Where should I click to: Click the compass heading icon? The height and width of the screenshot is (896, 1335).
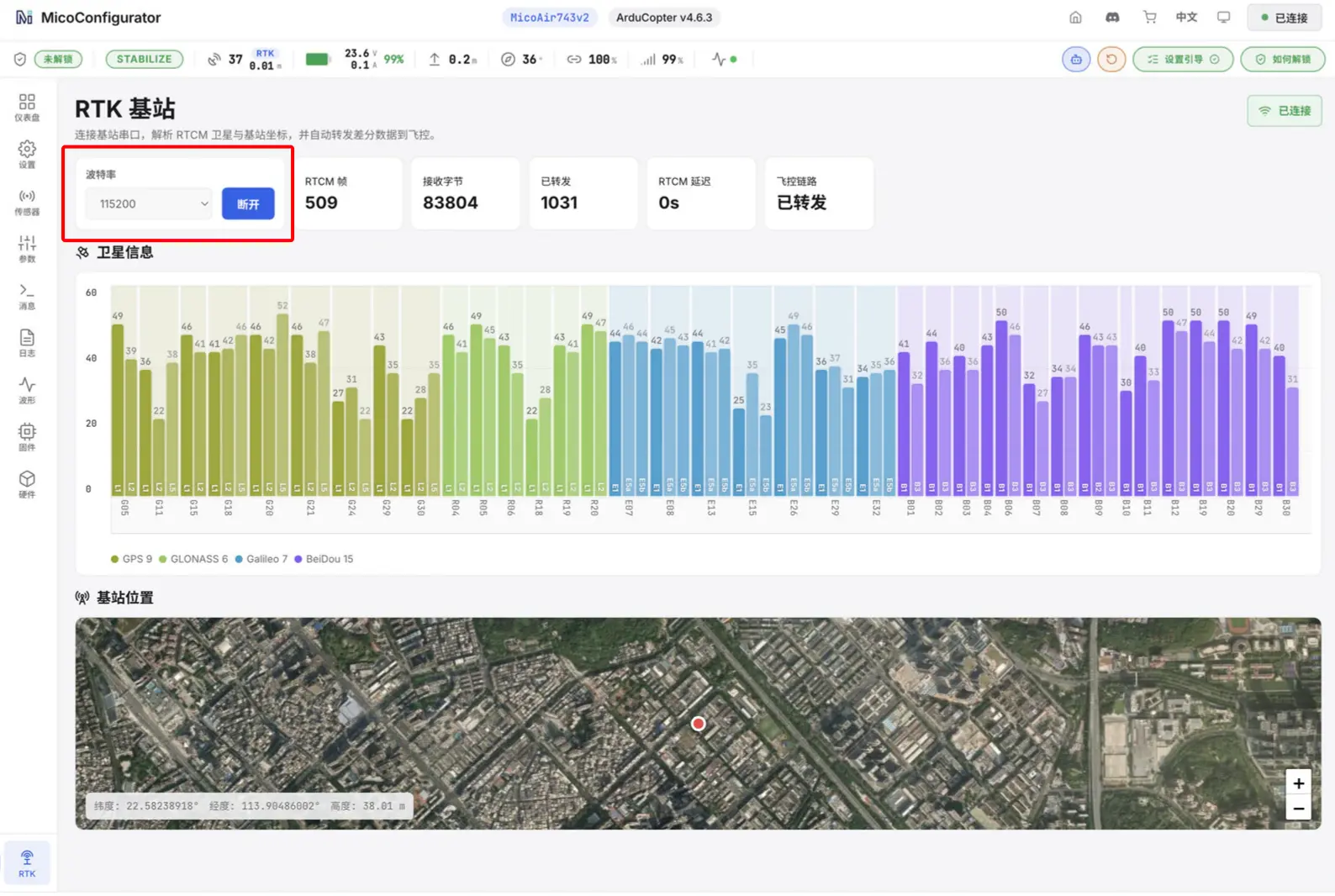508,60
